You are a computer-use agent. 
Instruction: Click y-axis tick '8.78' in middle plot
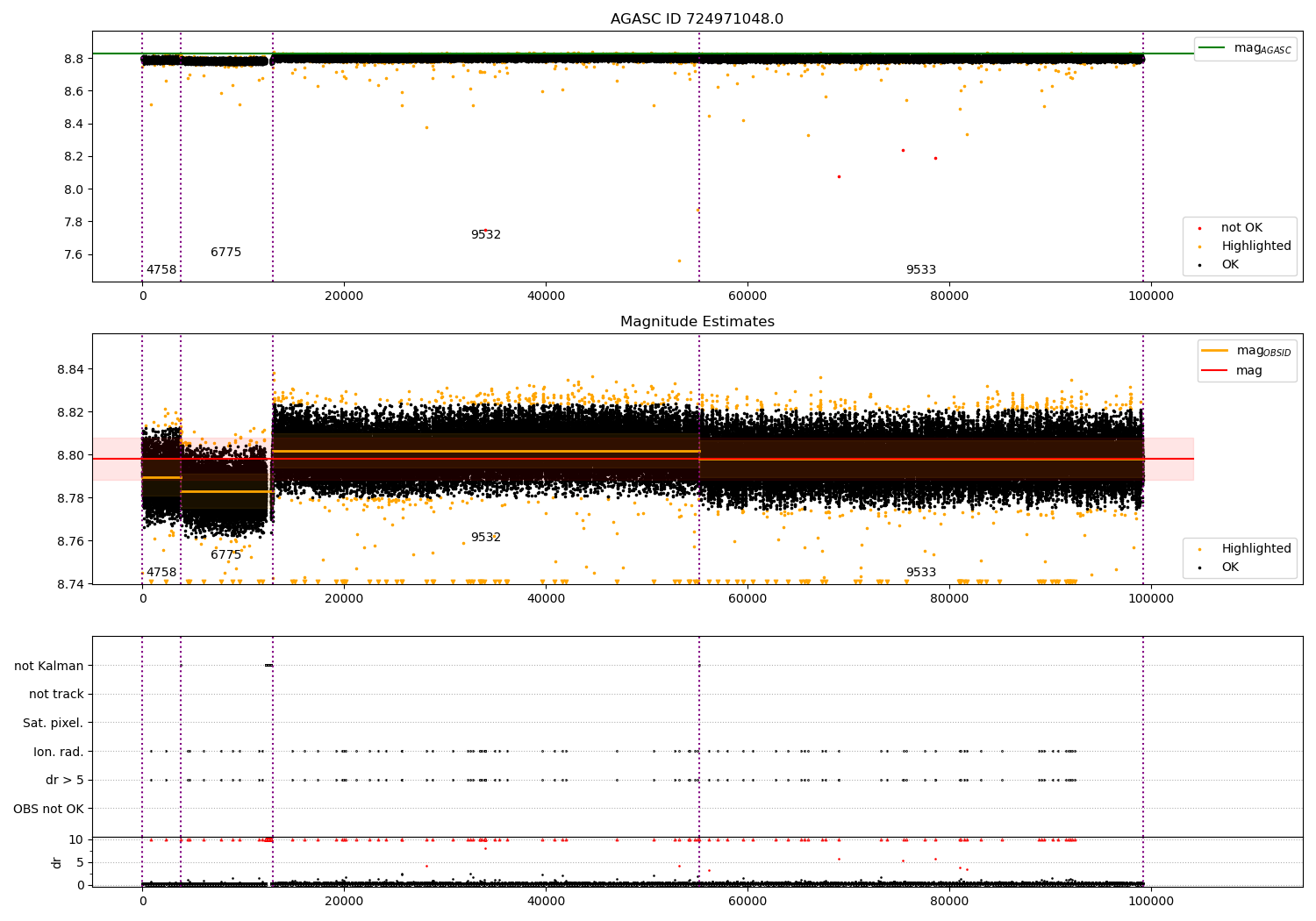click(70, 498)
